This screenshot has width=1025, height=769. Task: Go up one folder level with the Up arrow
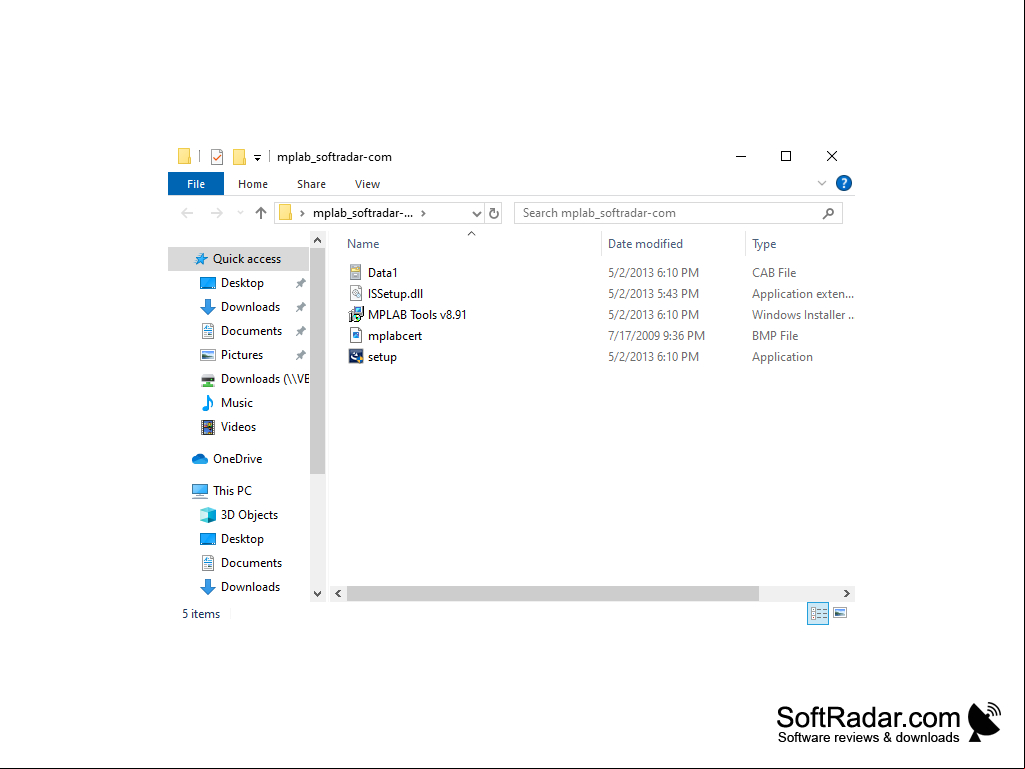pos(261,213)
